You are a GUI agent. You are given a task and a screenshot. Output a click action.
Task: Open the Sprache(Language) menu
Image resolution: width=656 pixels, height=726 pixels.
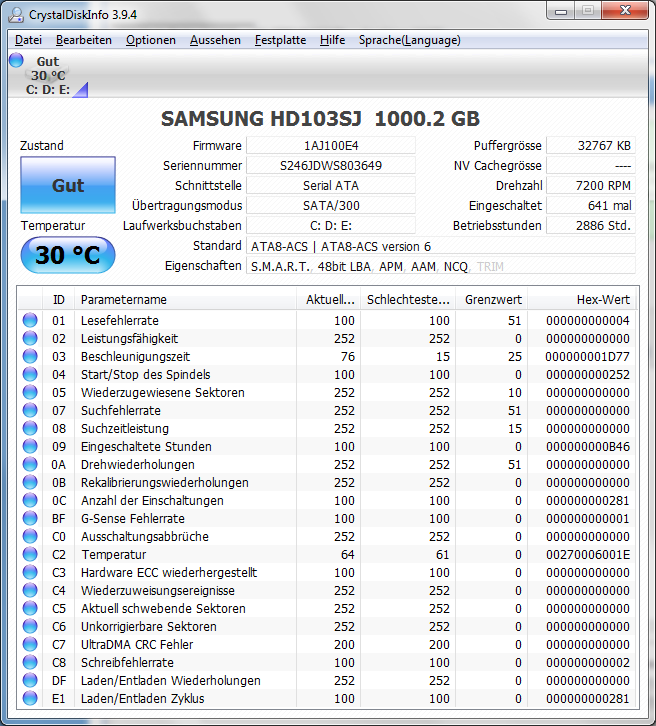[410, 40]
